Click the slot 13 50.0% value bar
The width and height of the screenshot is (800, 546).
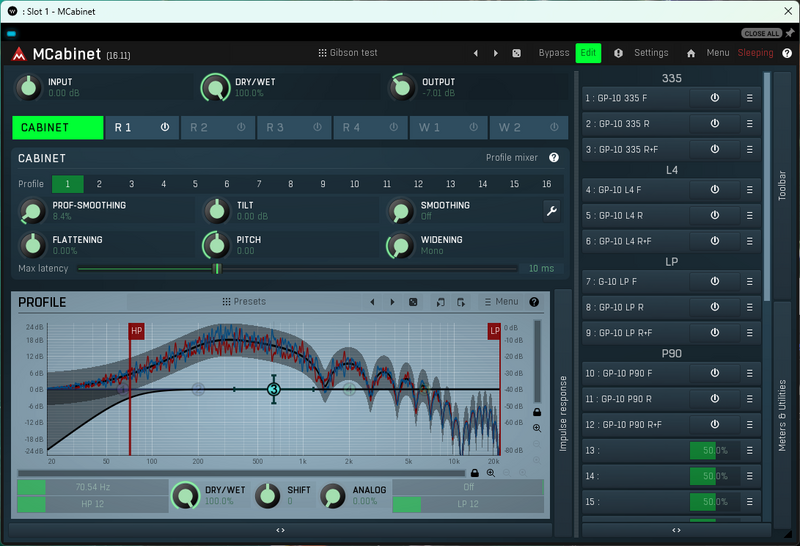[715, 451]
